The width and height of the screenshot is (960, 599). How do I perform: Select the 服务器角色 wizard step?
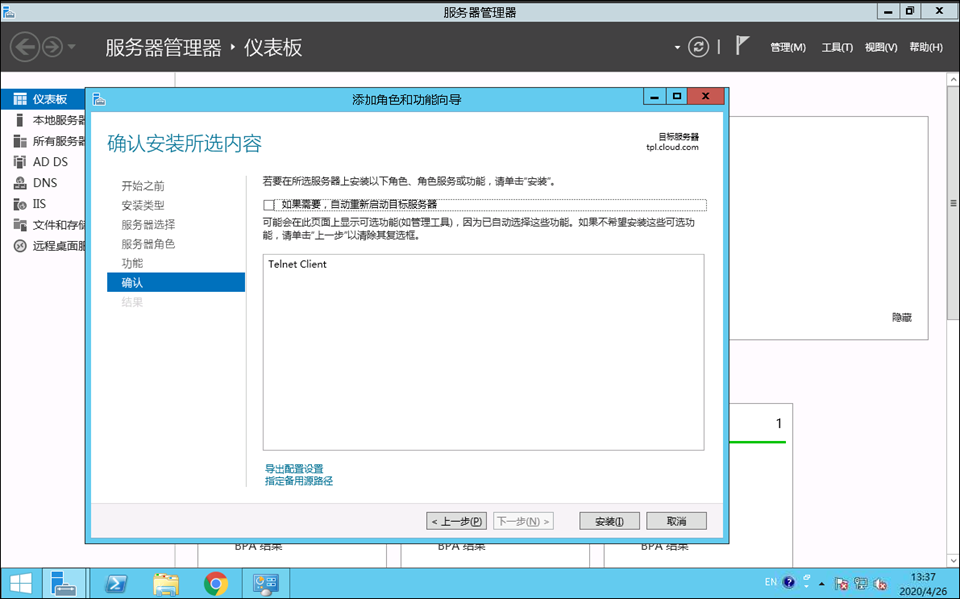point(148,244)
